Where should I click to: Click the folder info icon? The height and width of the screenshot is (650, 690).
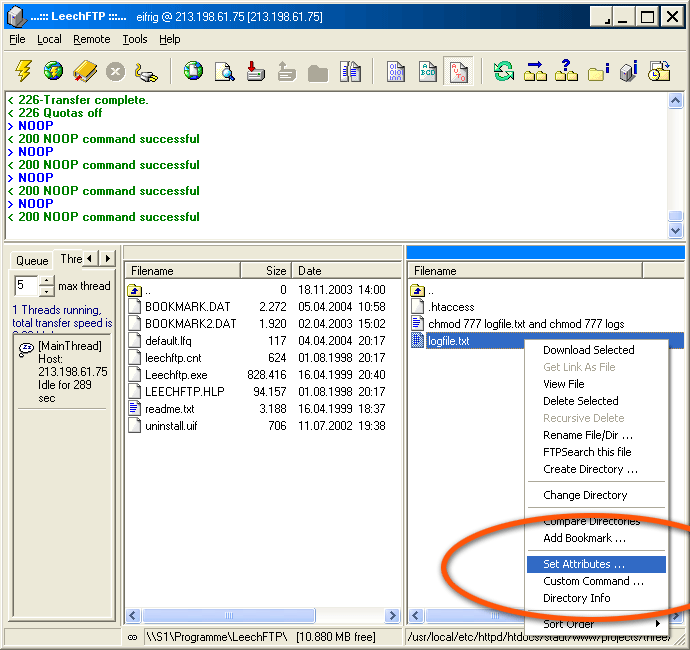coord(598,72)
